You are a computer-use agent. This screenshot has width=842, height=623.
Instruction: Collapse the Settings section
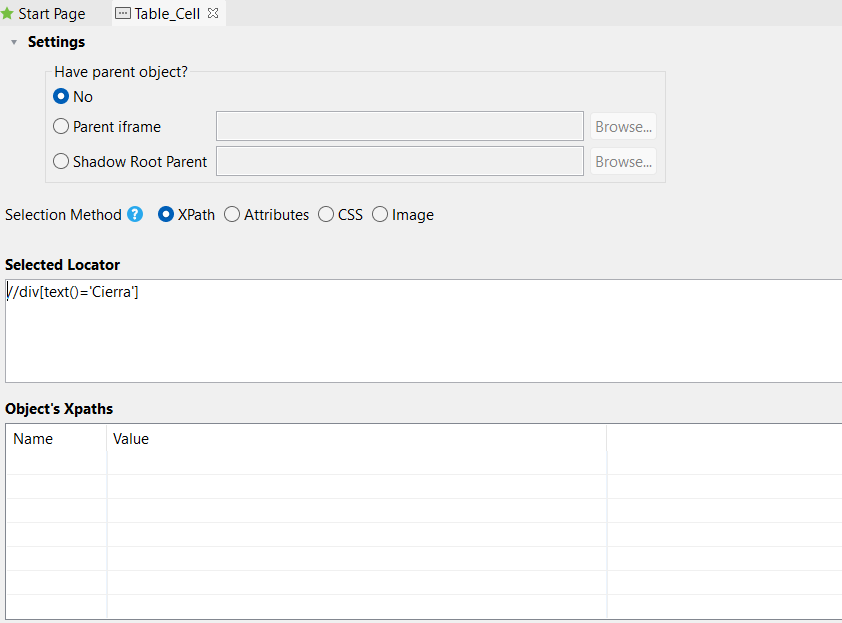coord(14,42)
